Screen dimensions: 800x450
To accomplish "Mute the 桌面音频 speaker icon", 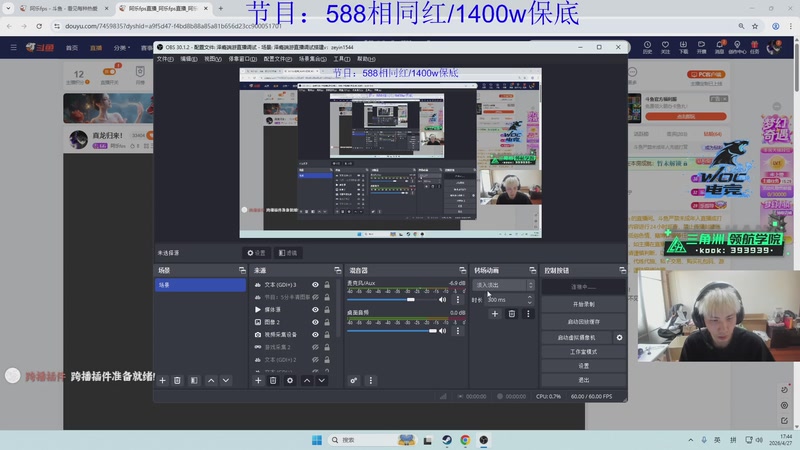I will pos(442,331).
